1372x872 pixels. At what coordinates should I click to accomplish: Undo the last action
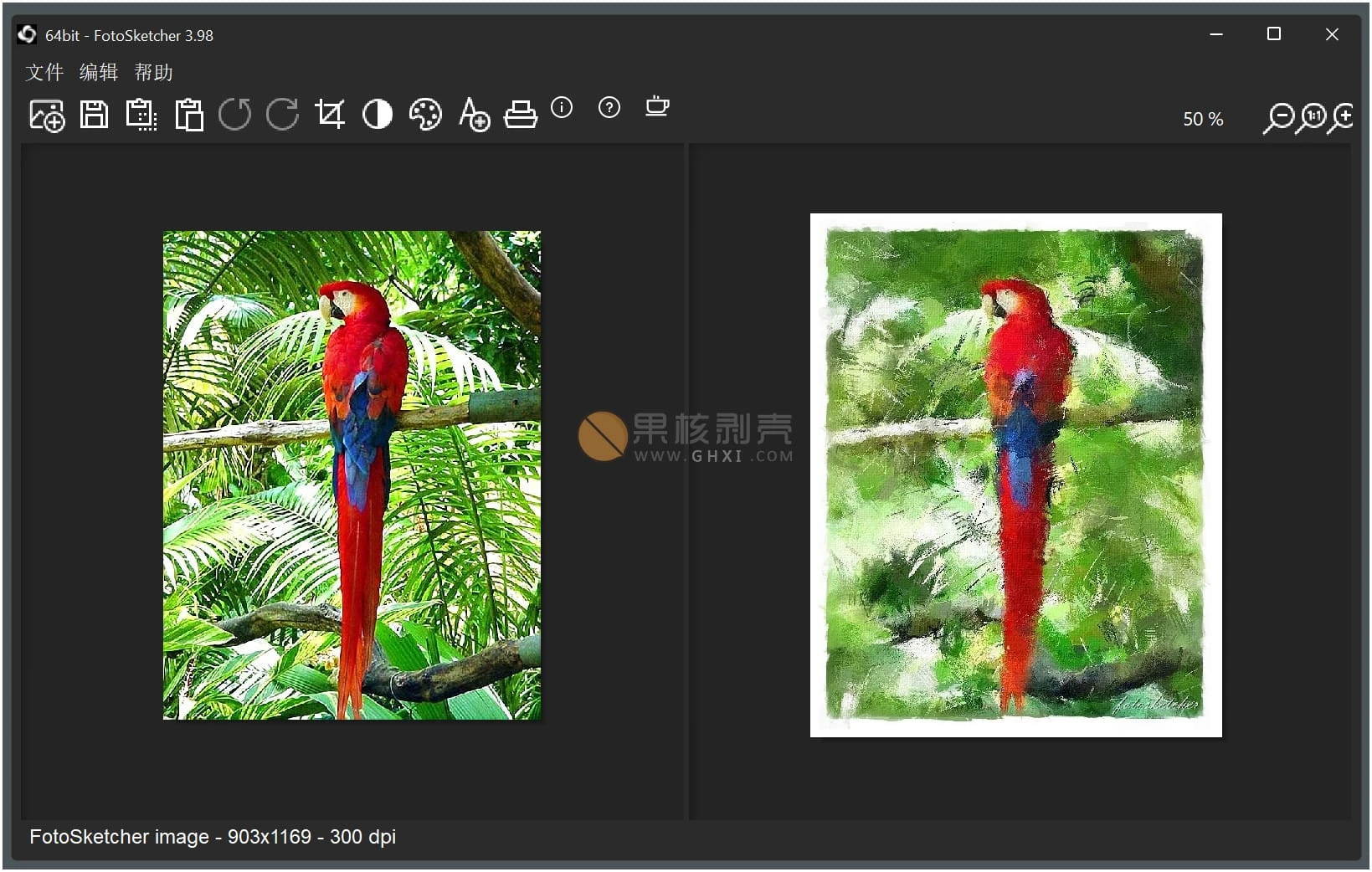point(235,114)
